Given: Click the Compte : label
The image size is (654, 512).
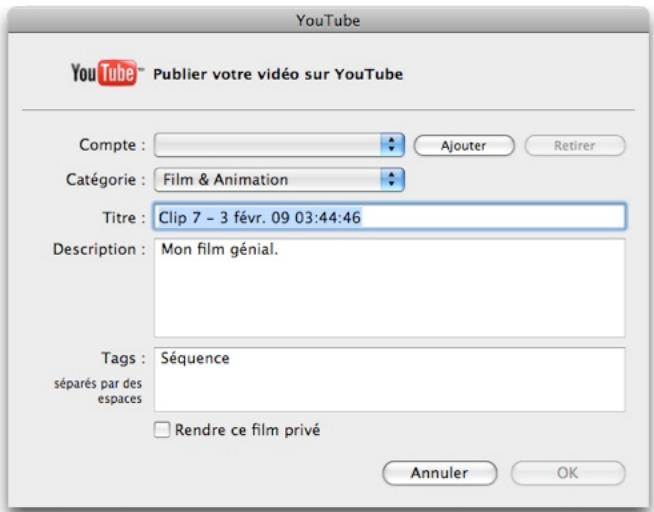Looking at the screenshot, I should [x=112, y=145].
